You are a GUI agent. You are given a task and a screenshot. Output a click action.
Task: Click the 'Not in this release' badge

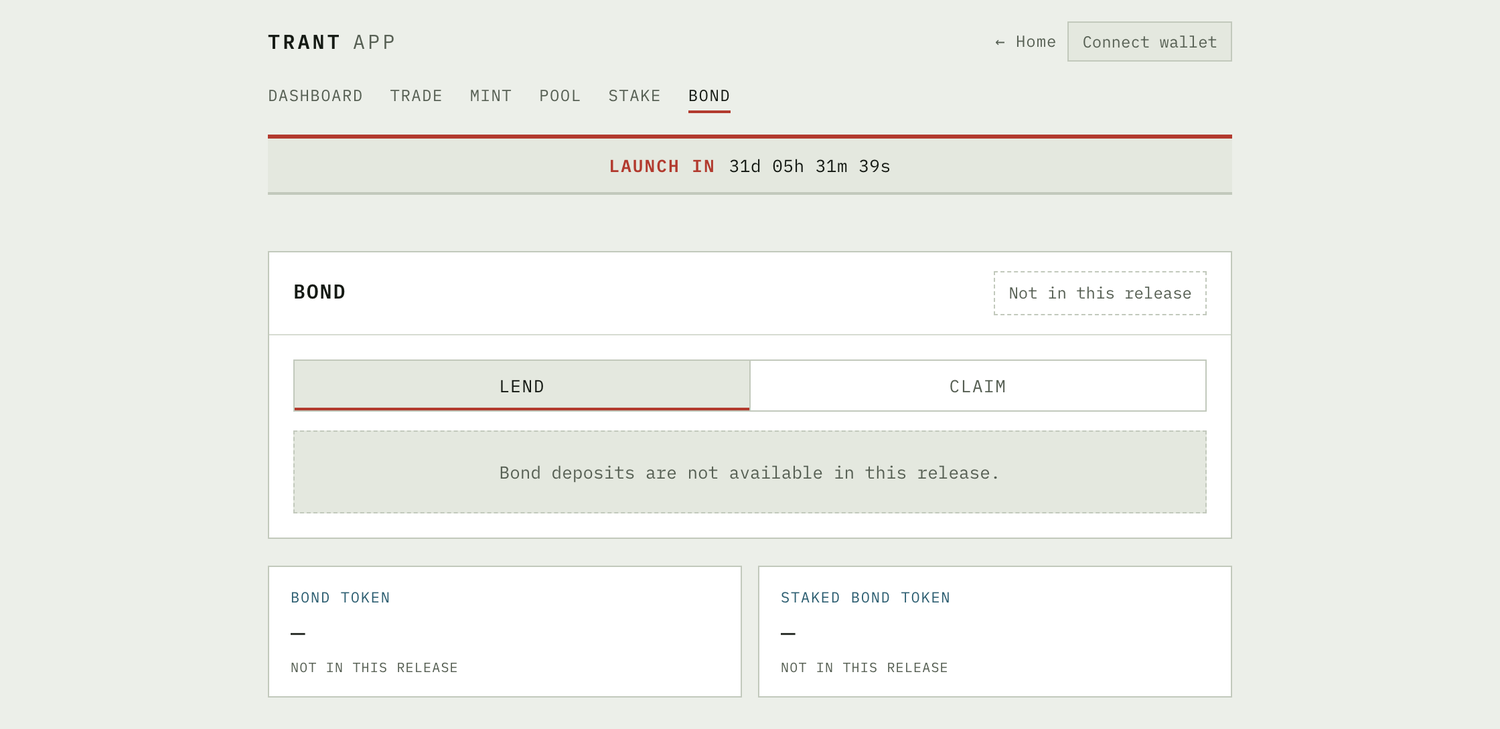(x=1100, y=293)
